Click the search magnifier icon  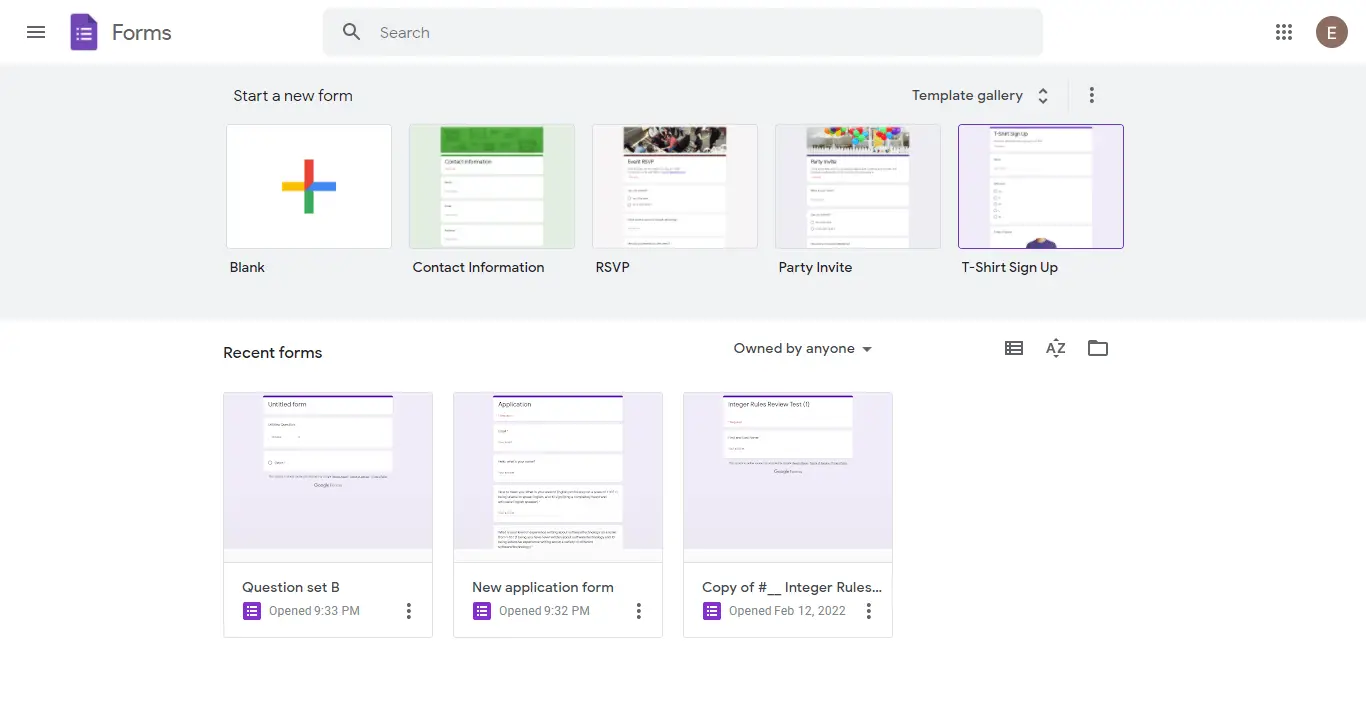(x=351, y=32)
